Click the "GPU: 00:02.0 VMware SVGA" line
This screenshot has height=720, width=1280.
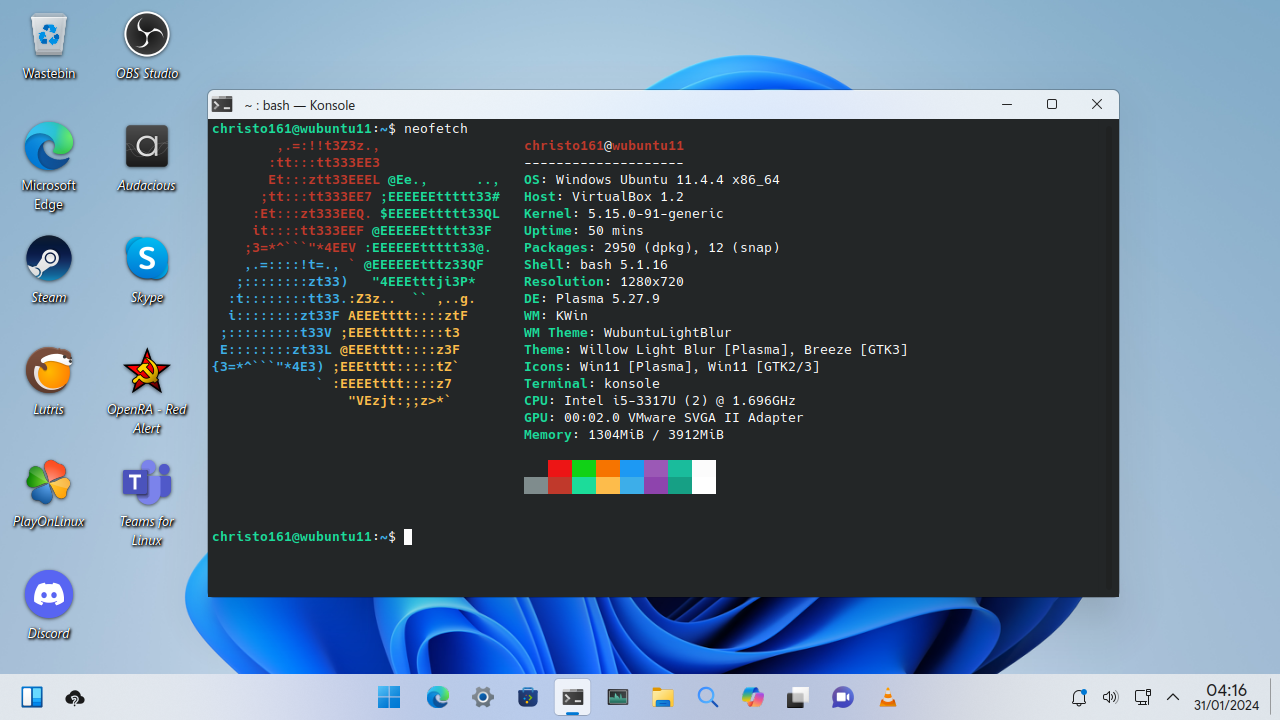664,418
